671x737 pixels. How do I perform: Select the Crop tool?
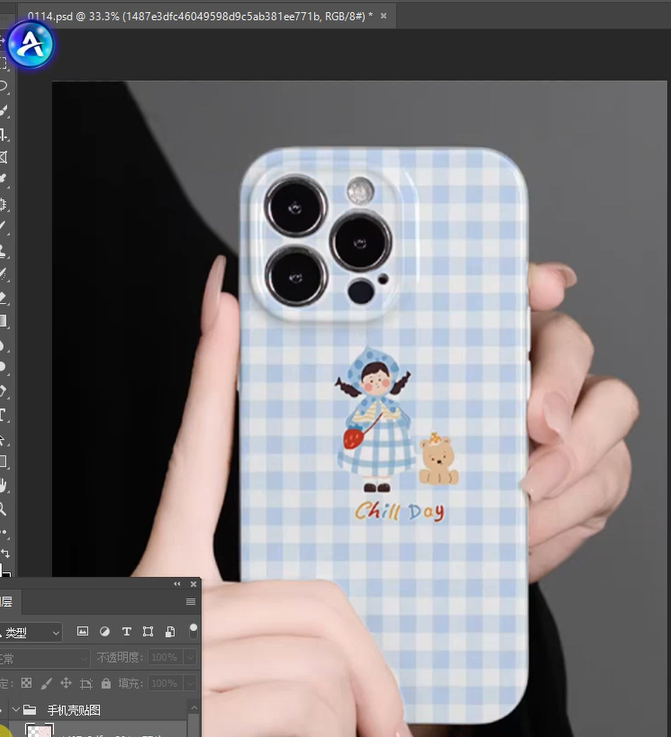pyautogui.click(x=4, y=134)
